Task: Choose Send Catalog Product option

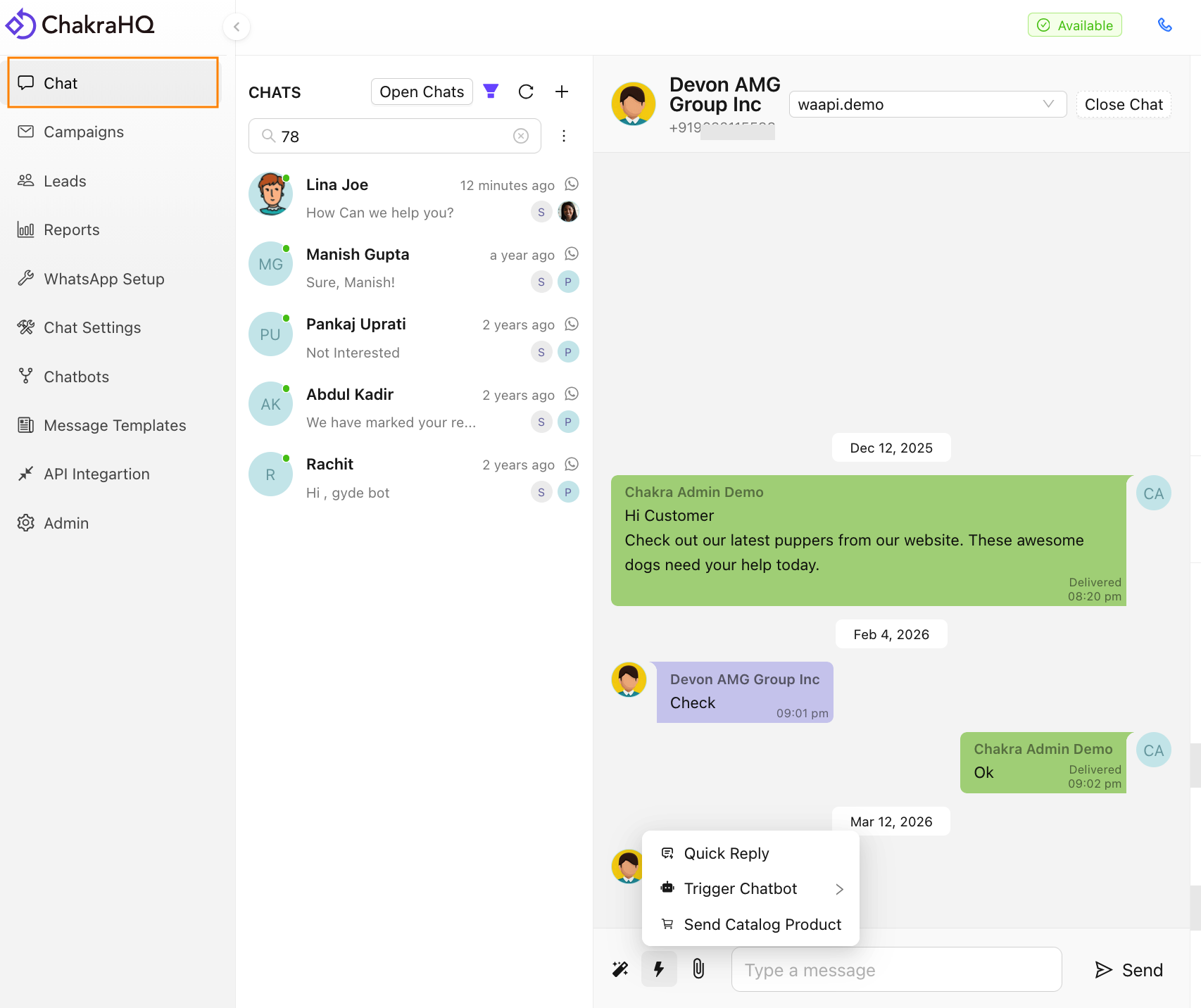Action: point(762,924)
